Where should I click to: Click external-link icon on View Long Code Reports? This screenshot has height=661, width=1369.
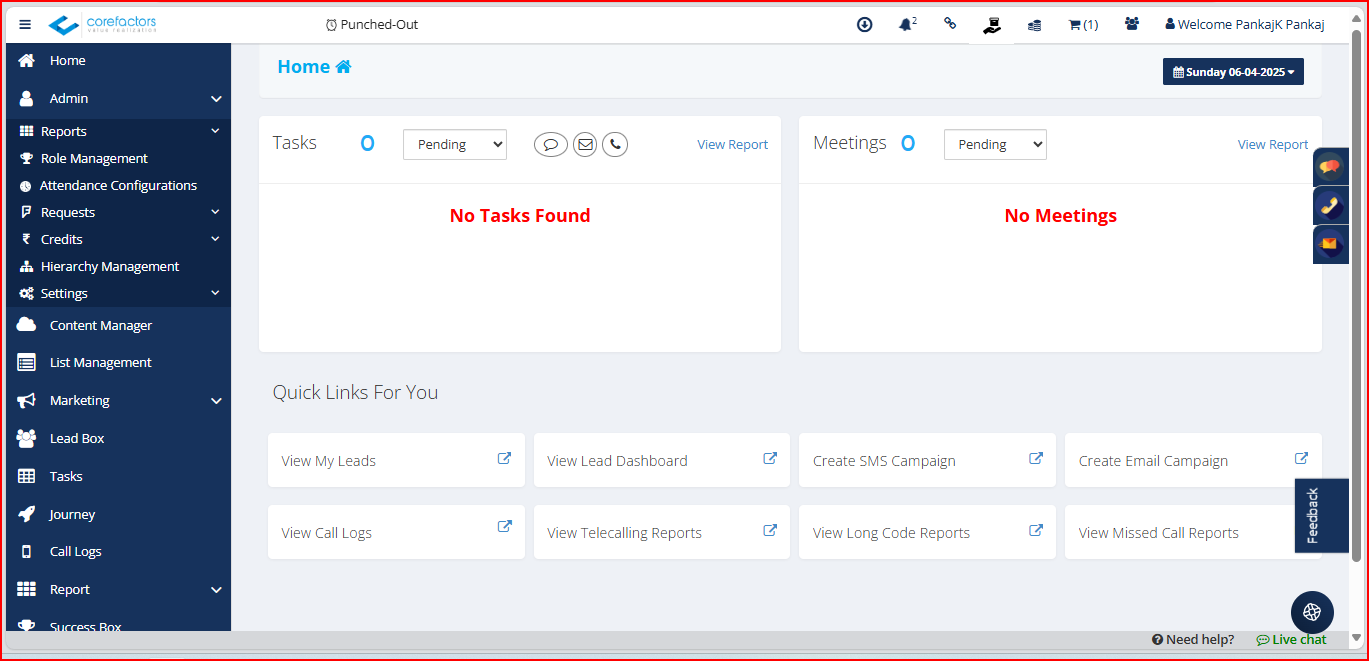(x=1036, y=530)
